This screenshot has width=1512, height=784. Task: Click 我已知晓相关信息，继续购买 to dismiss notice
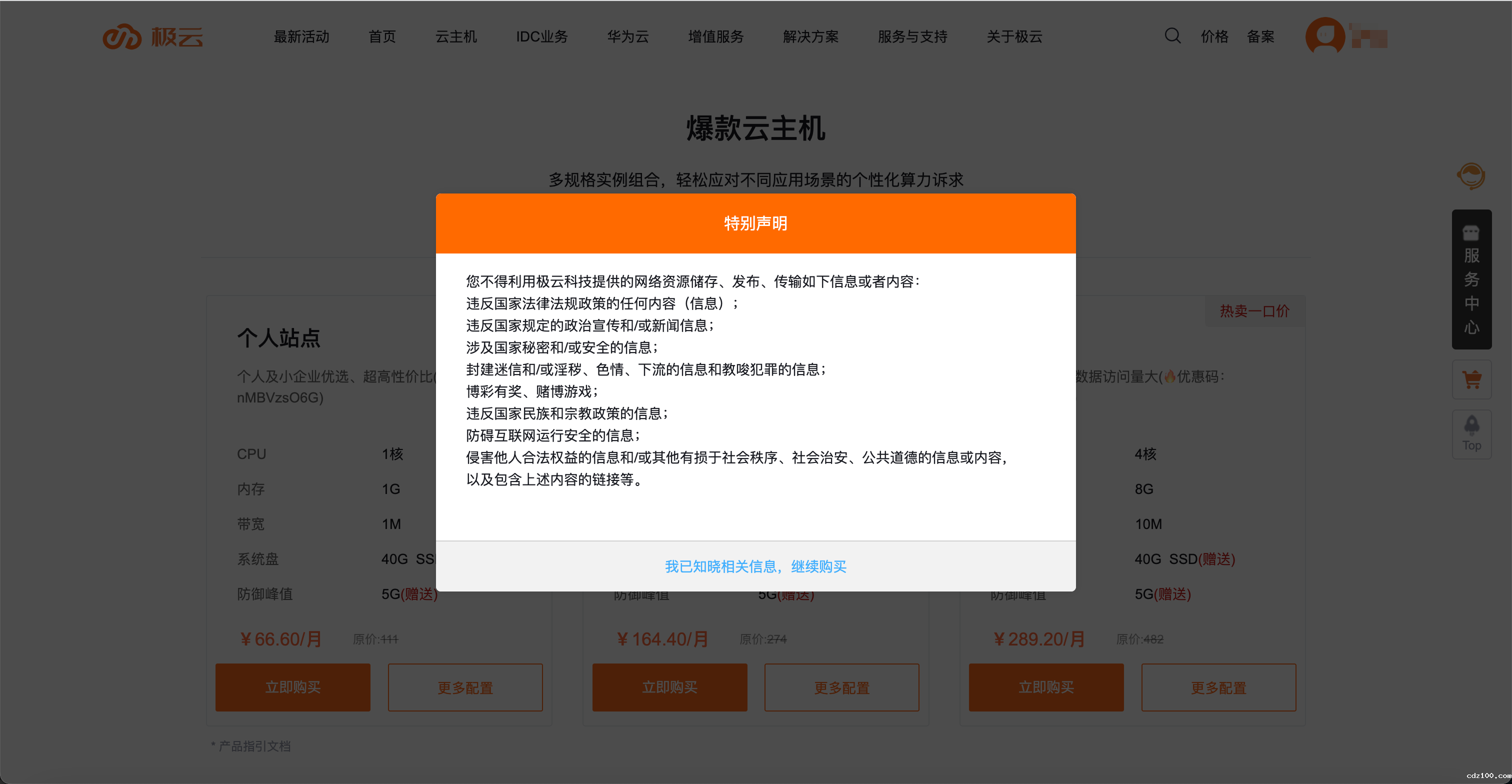coord(755,566)
